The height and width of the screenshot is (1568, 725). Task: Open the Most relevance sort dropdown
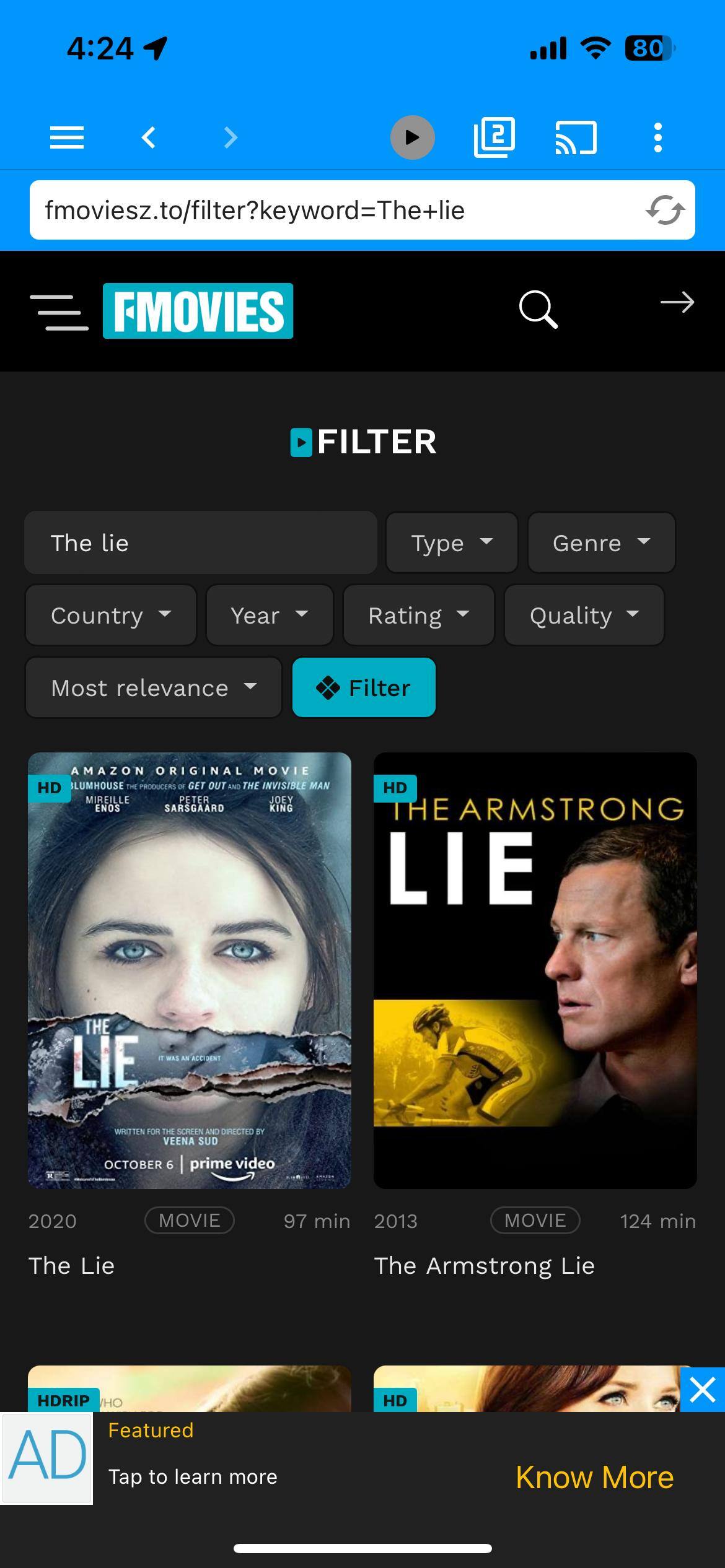coord(154,687)
